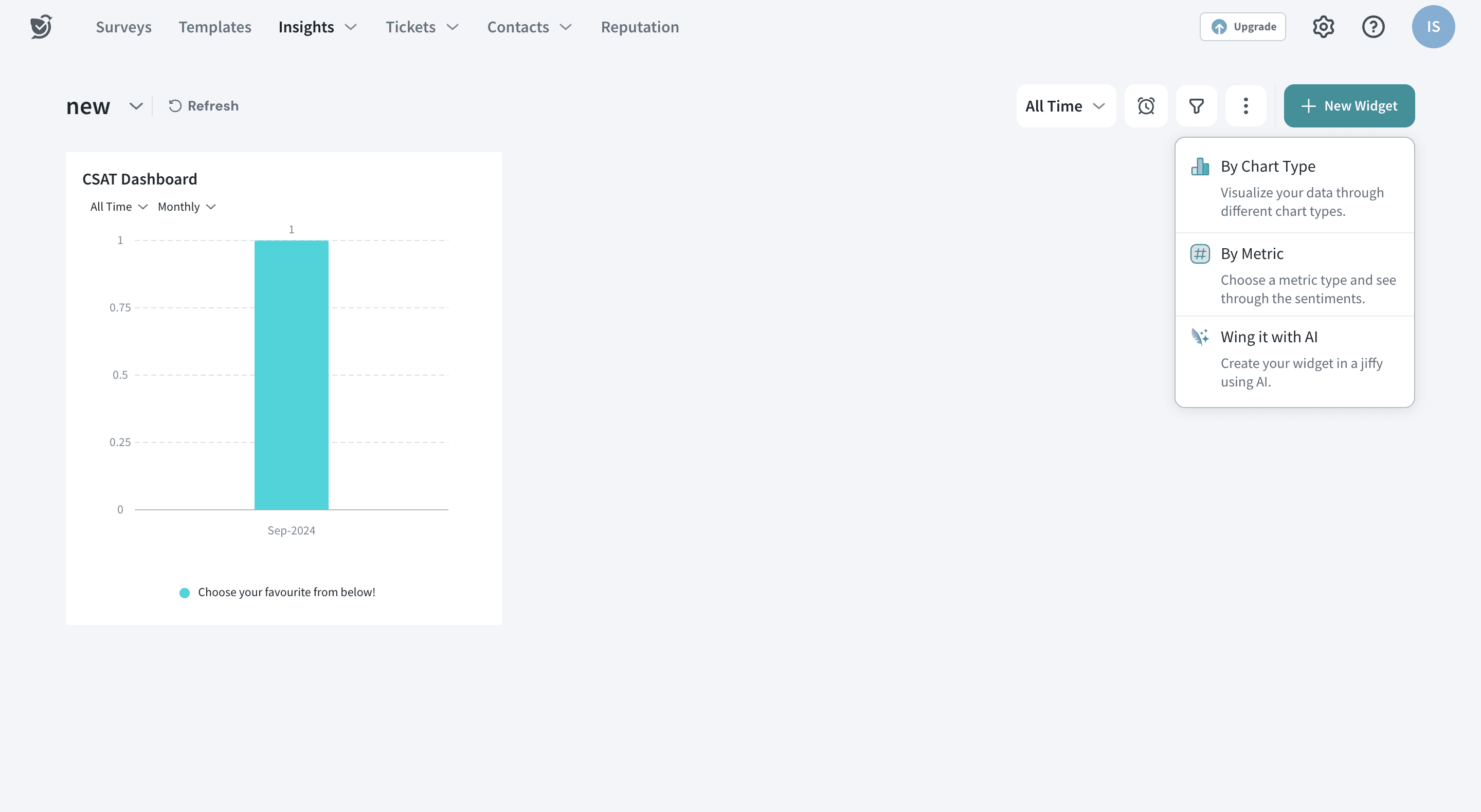Expand the new dashboard name dropdown
The image size is (1481, 812).
pos(136,106)
